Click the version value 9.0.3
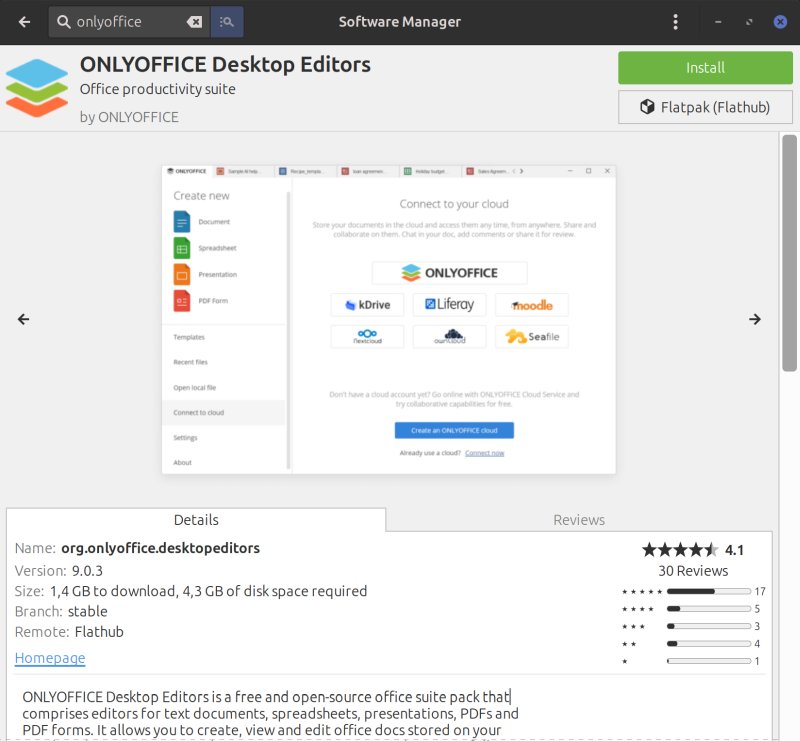The width and height of the screenshot is (800, 741). click(87, 571)
